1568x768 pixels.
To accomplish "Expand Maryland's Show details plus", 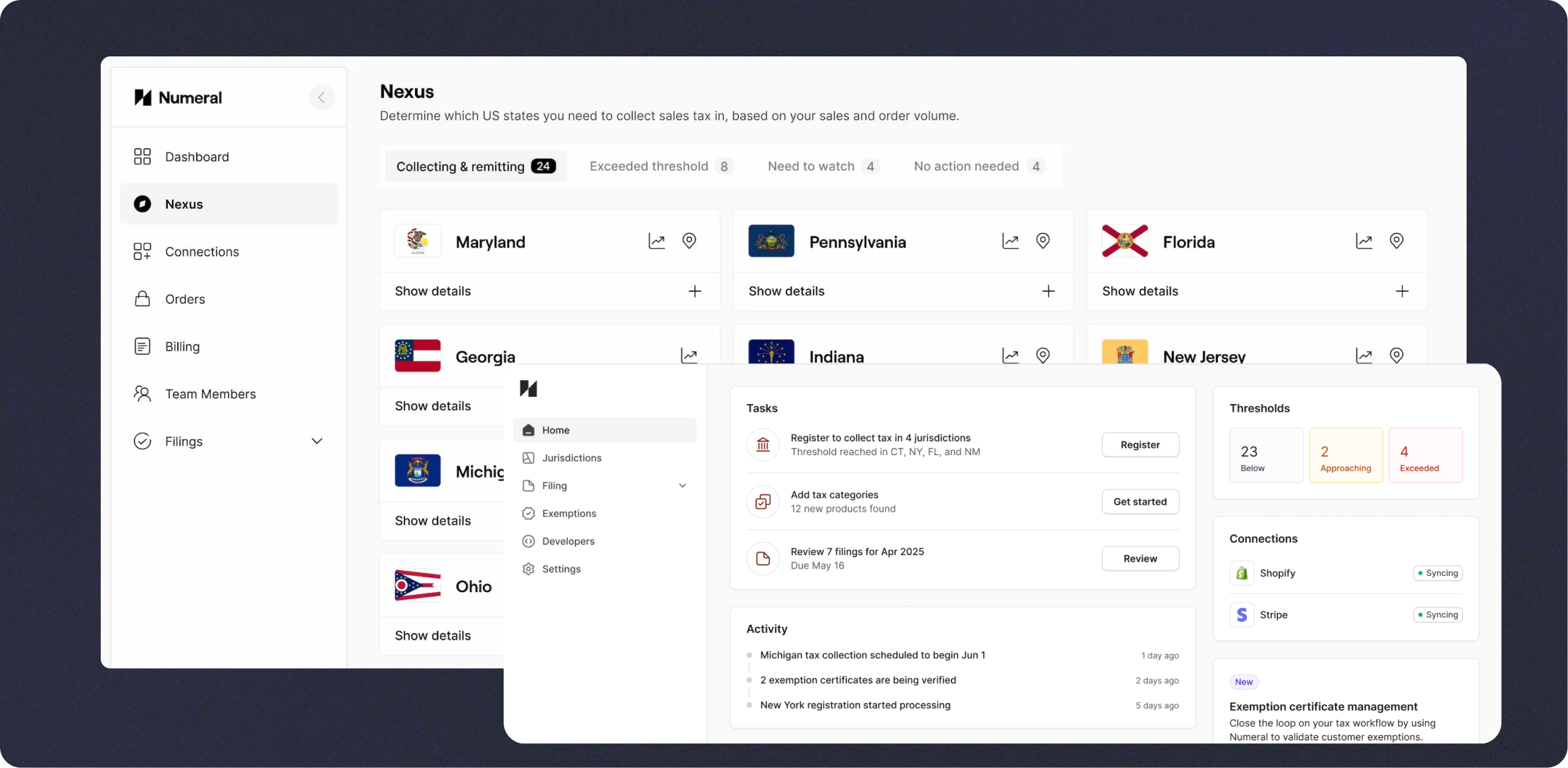I will pos(695,291).
